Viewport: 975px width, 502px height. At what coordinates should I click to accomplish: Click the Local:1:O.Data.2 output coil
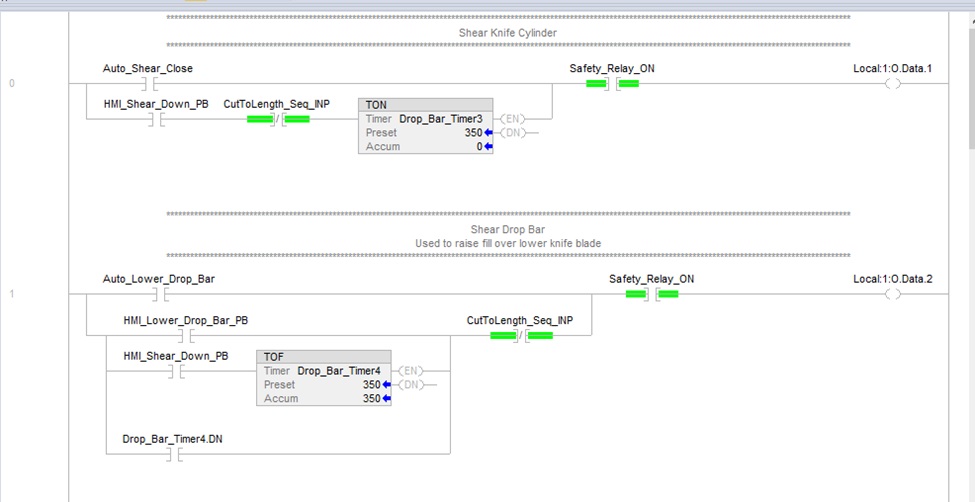tap(892, 294)
